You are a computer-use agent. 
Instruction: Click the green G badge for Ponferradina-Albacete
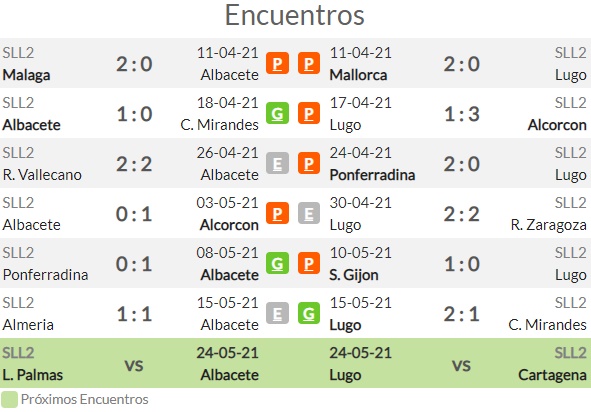pyautogui.click(x=277, y=263)
